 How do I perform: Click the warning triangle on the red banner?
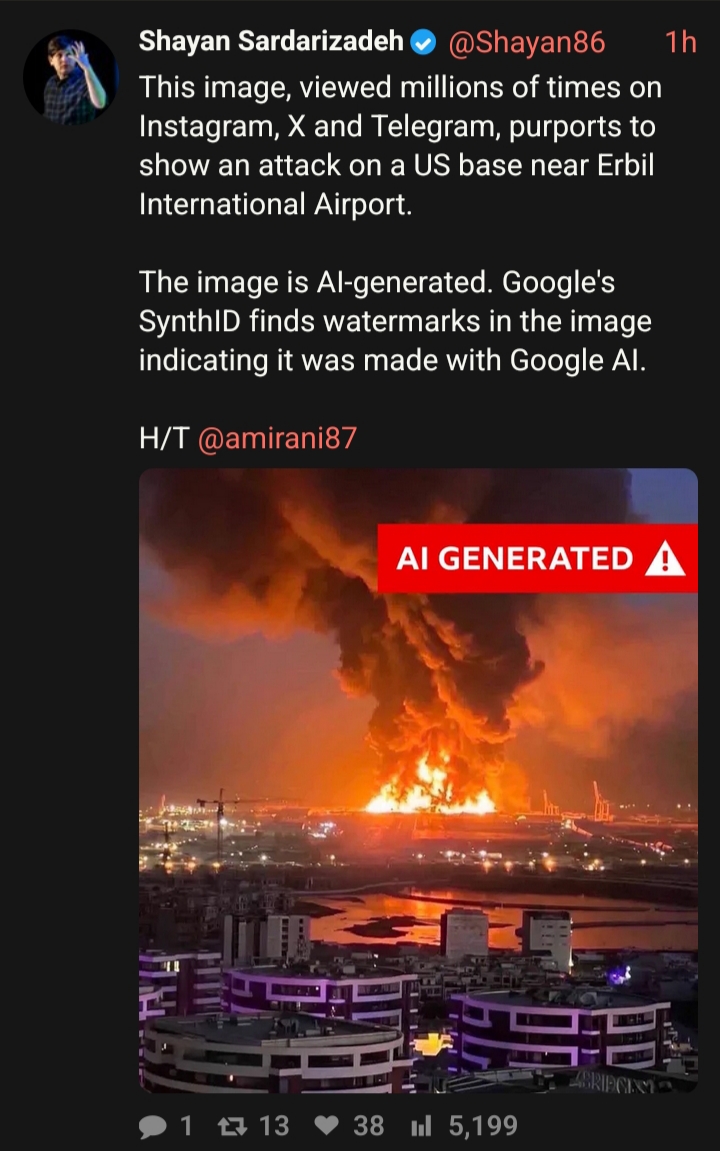point(664,559)
